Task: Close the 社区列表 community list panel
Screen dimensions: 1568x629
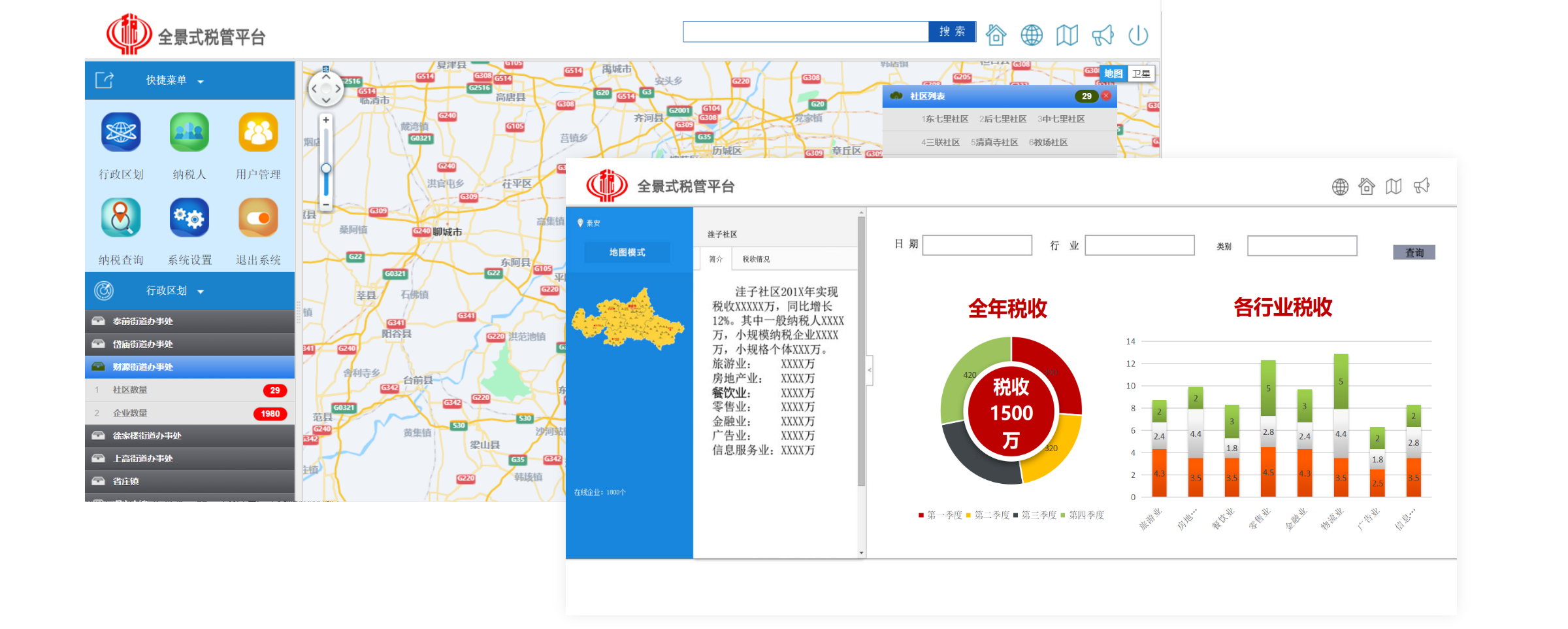Action: (1106, 96)
